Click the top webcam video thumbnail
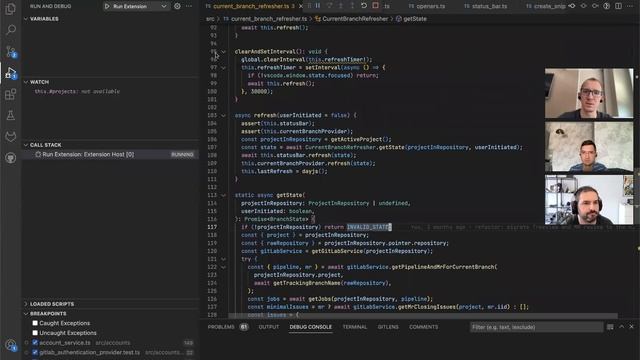Image resolution: width=640 pixels, height=360 pixels. (x=589, y=93)
